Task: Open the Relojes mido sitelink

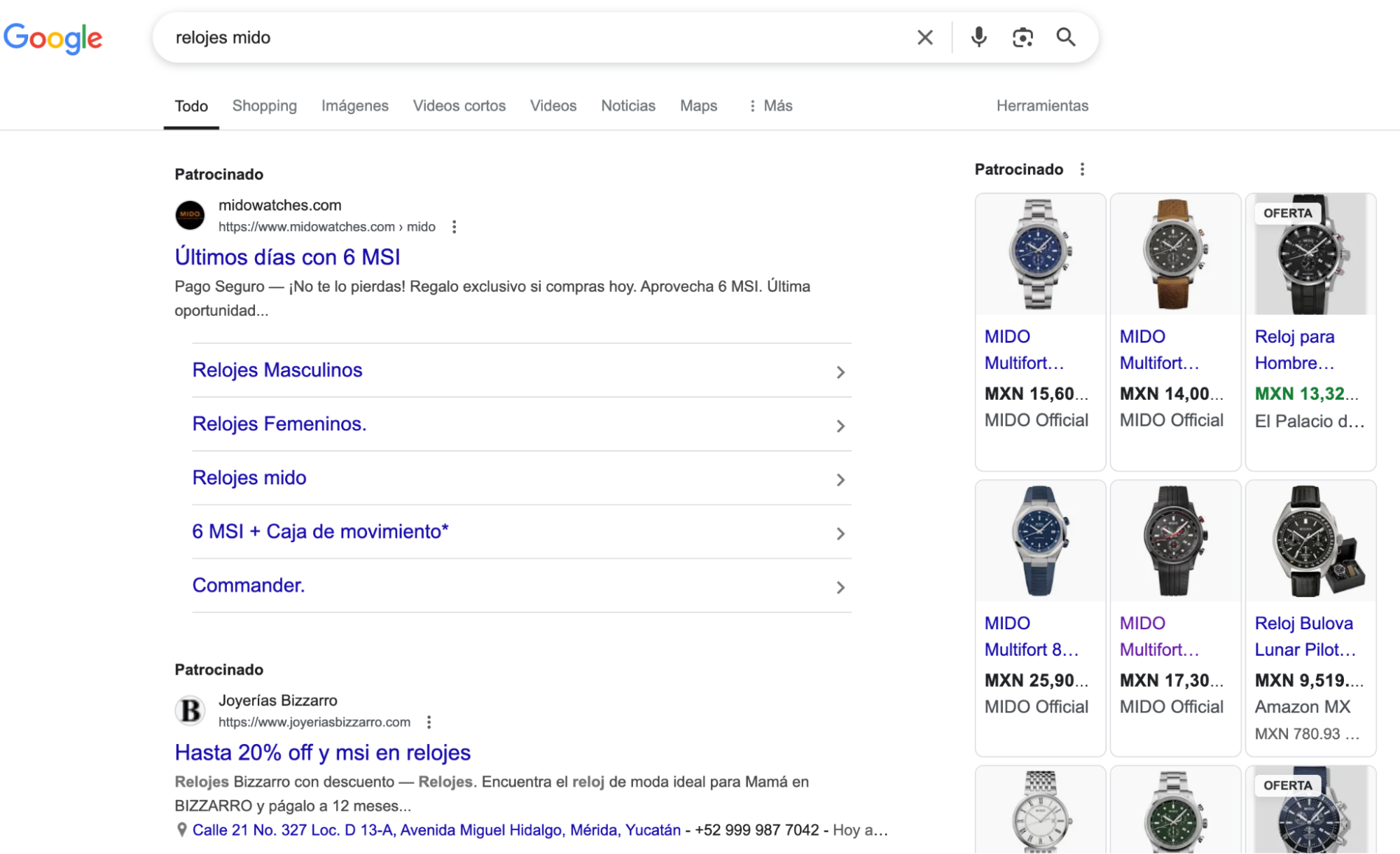Action: pyautogui.click(x=249, y=477)
